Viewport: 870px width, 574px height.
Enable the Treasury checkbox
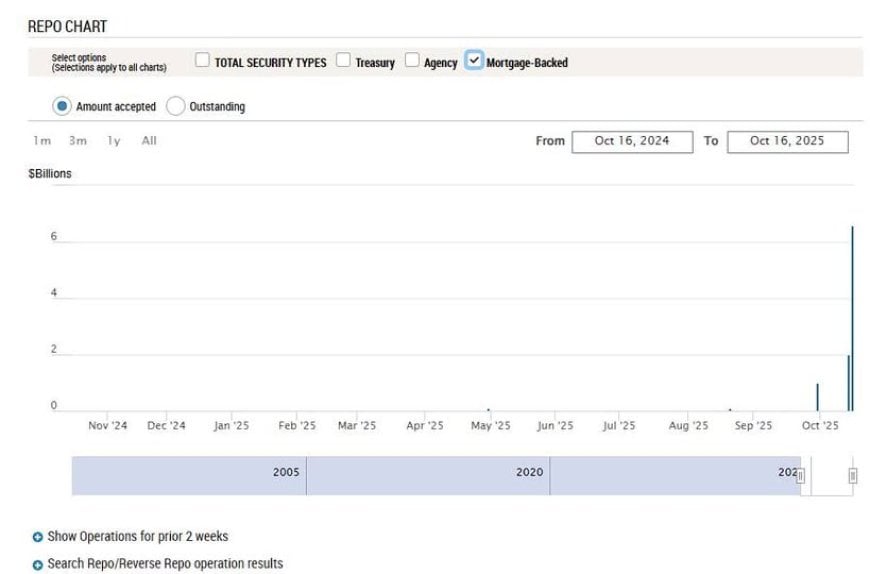click(x=343, y=60)
